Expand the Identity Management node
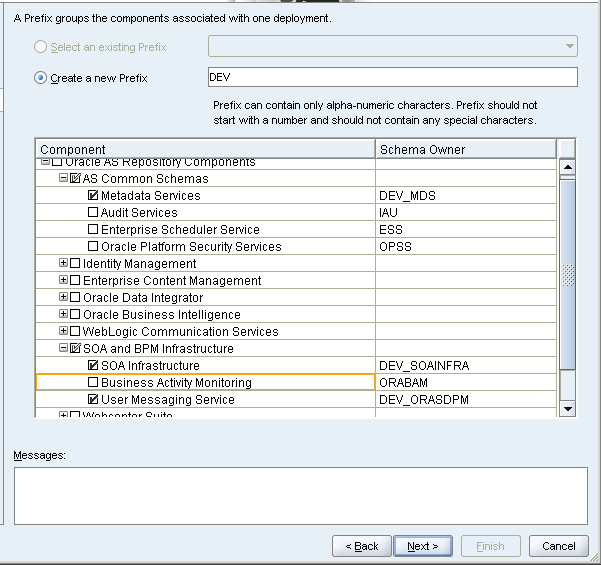 coord(63,264)
